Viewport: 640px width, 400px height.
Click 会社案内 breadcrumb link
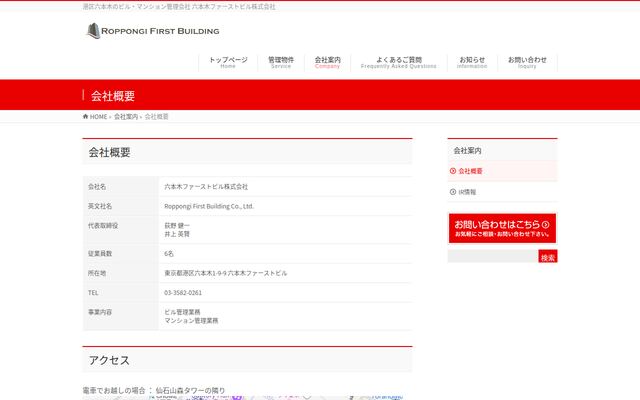point(126,117)
